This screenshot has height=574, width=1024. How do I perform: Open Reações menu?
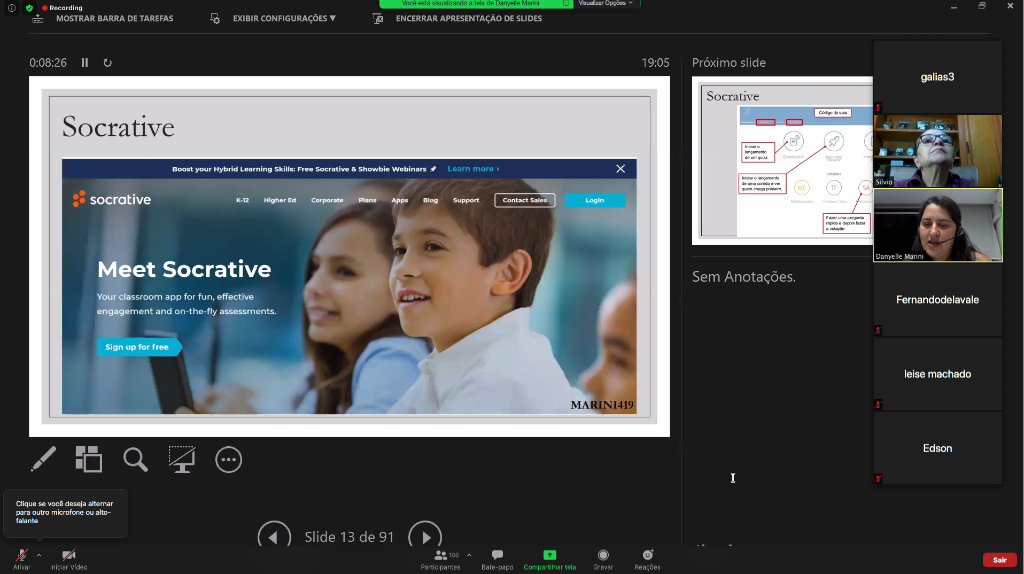pyautogui.click(x=647, y=560)
